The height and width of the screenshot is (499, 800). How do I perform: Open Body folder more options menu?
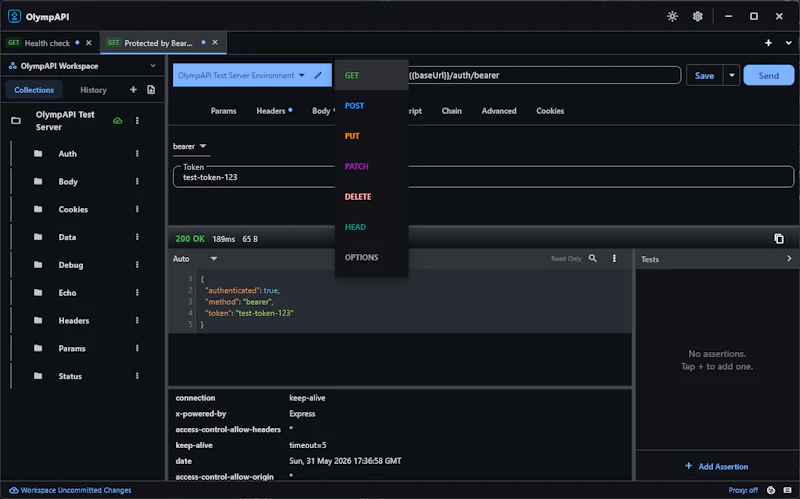(137, 181)
